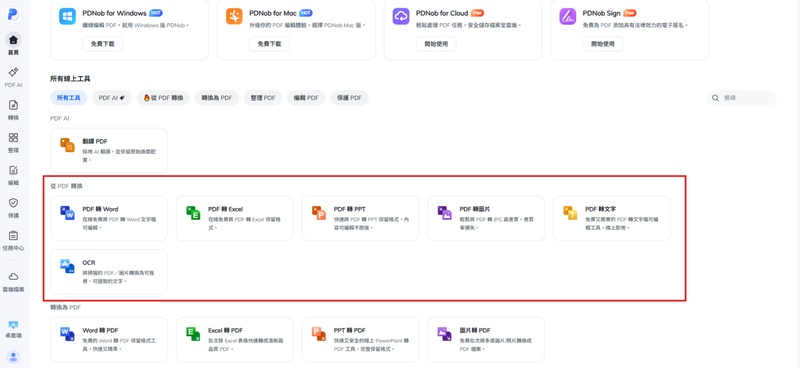Select the Organize PDF (整理 PDF) tab
The height and width of the screenshot is (368, 800).
263,98
